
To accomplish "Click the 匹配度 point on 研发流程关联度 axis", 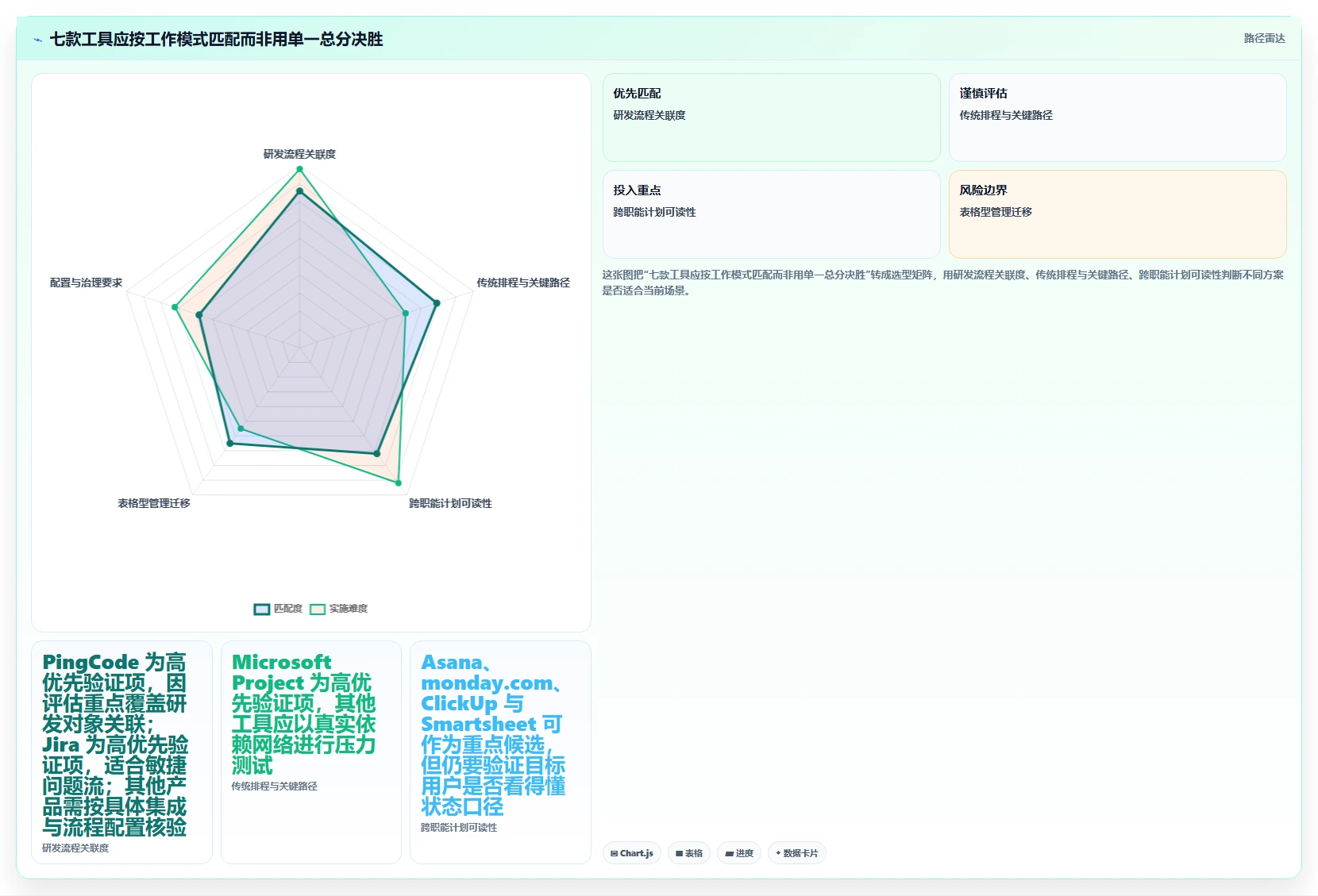I will 299,191.
